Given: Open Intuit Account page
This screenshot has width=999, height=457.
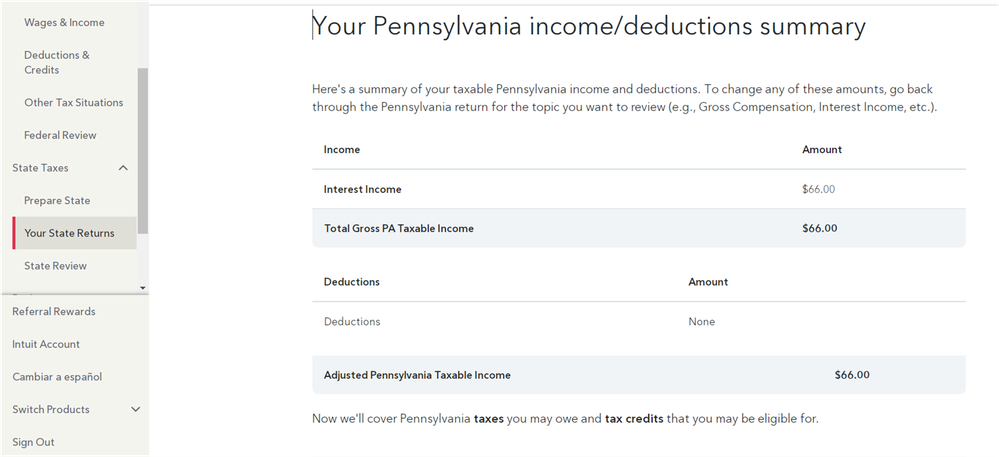Looking at the screenshot, I should [46, 344].
